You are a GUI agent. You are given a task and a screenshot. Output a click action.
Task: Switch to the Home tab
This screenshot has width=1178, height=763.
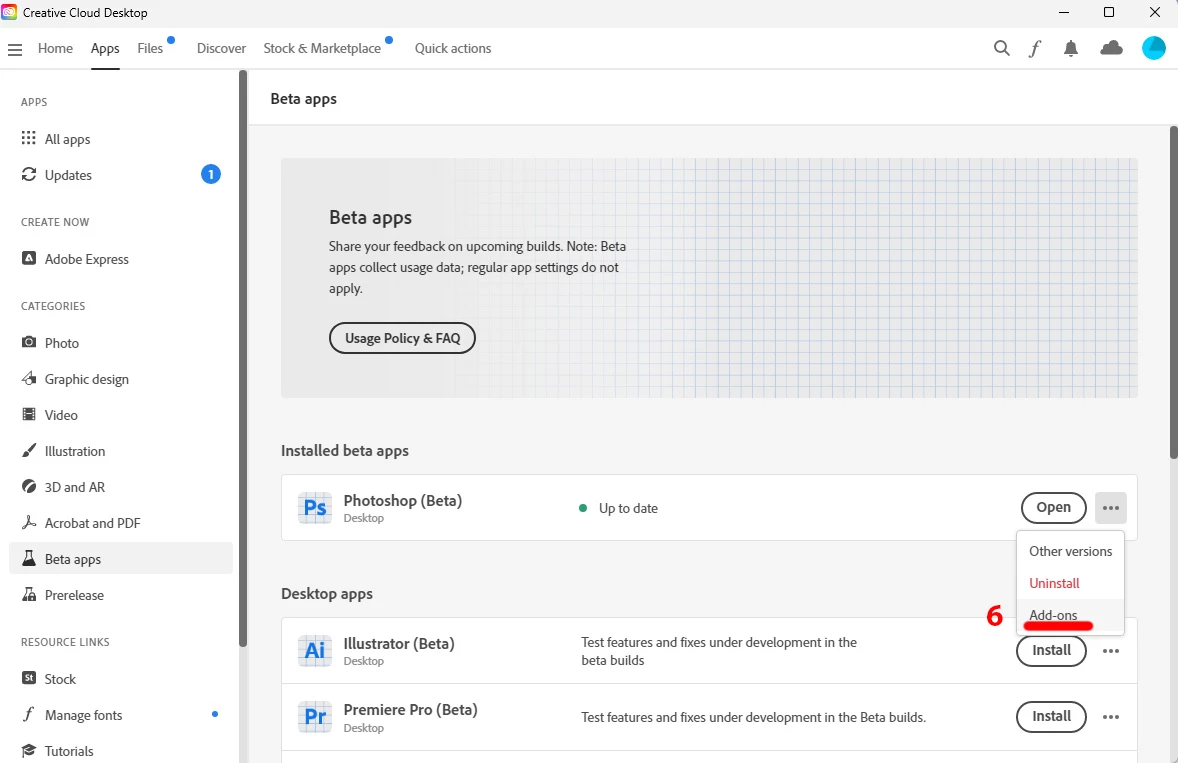point(55,48)
